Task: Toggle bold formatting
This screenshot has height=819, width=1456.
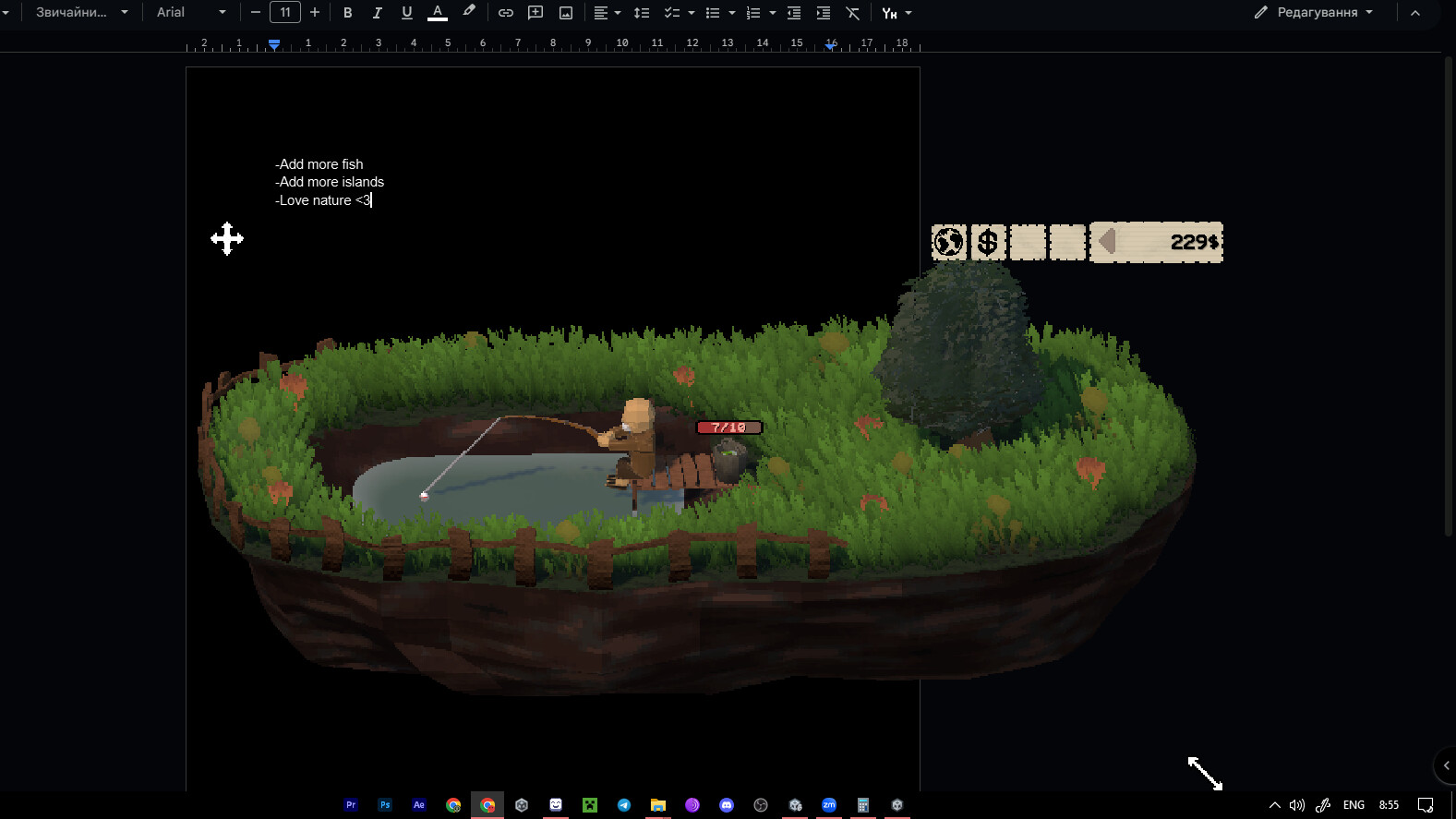Action: (x=347, y=13)
